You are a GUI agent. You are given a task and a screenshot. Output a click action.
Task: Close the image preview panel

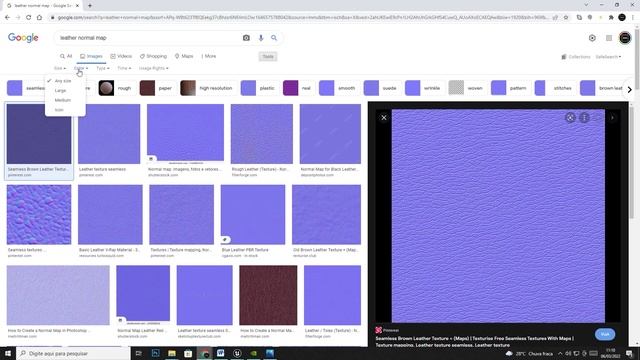[x=384, y=118]
